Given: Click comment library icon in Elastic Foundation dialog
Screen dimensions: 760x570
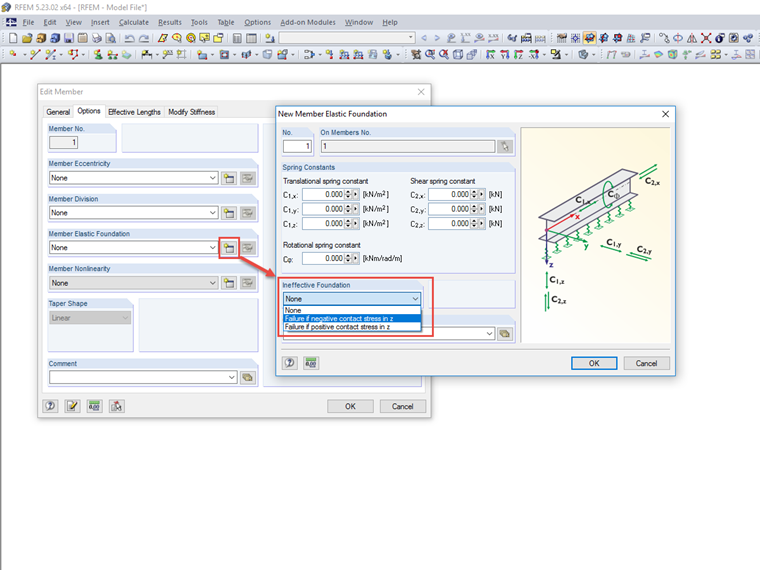Looking at the screenshot, I should coord(505,333).
